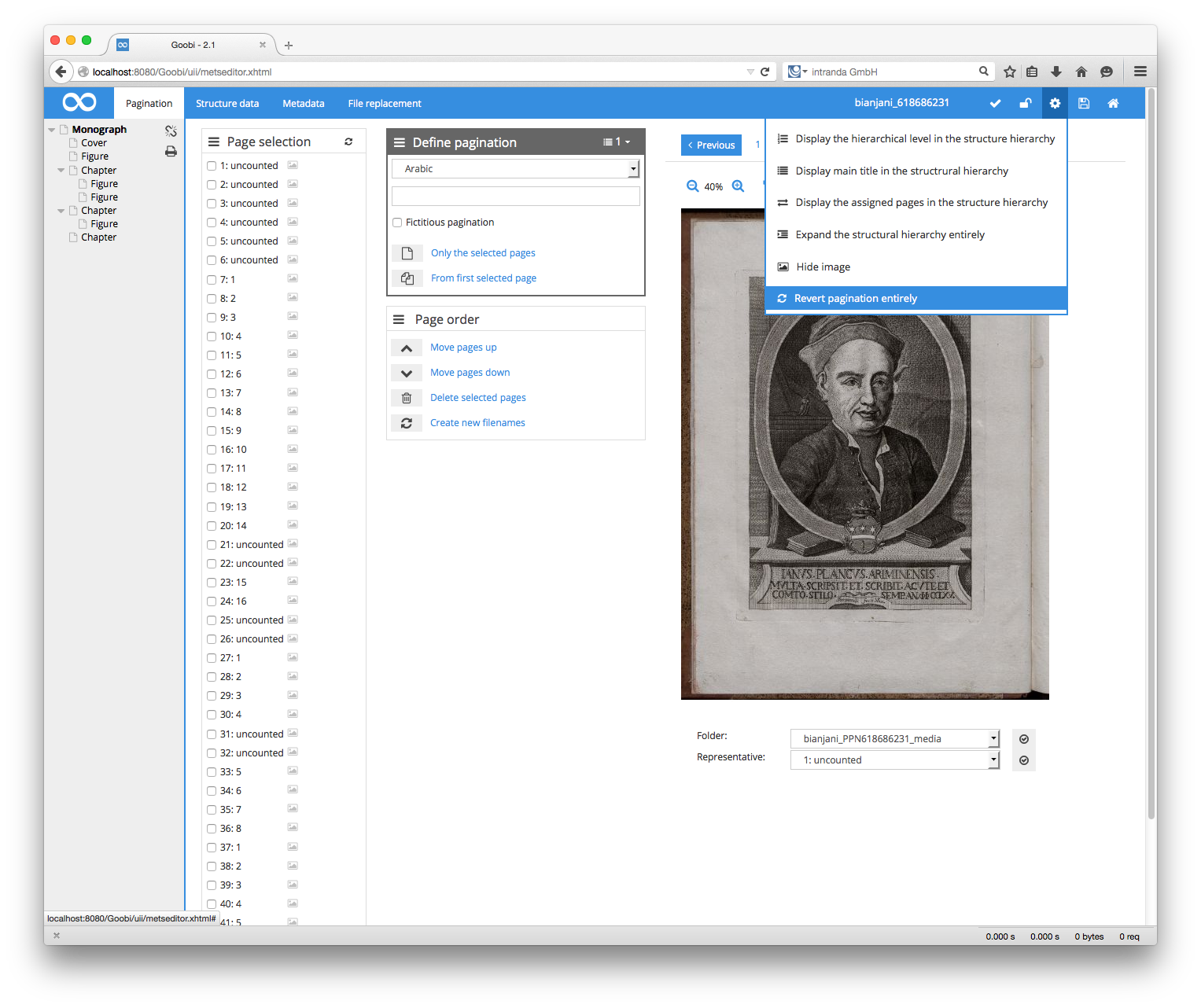The width and height of the screenshot is (1201, 1008).
Task: Click the Goobi infinity logo
Action: [79, 102]
